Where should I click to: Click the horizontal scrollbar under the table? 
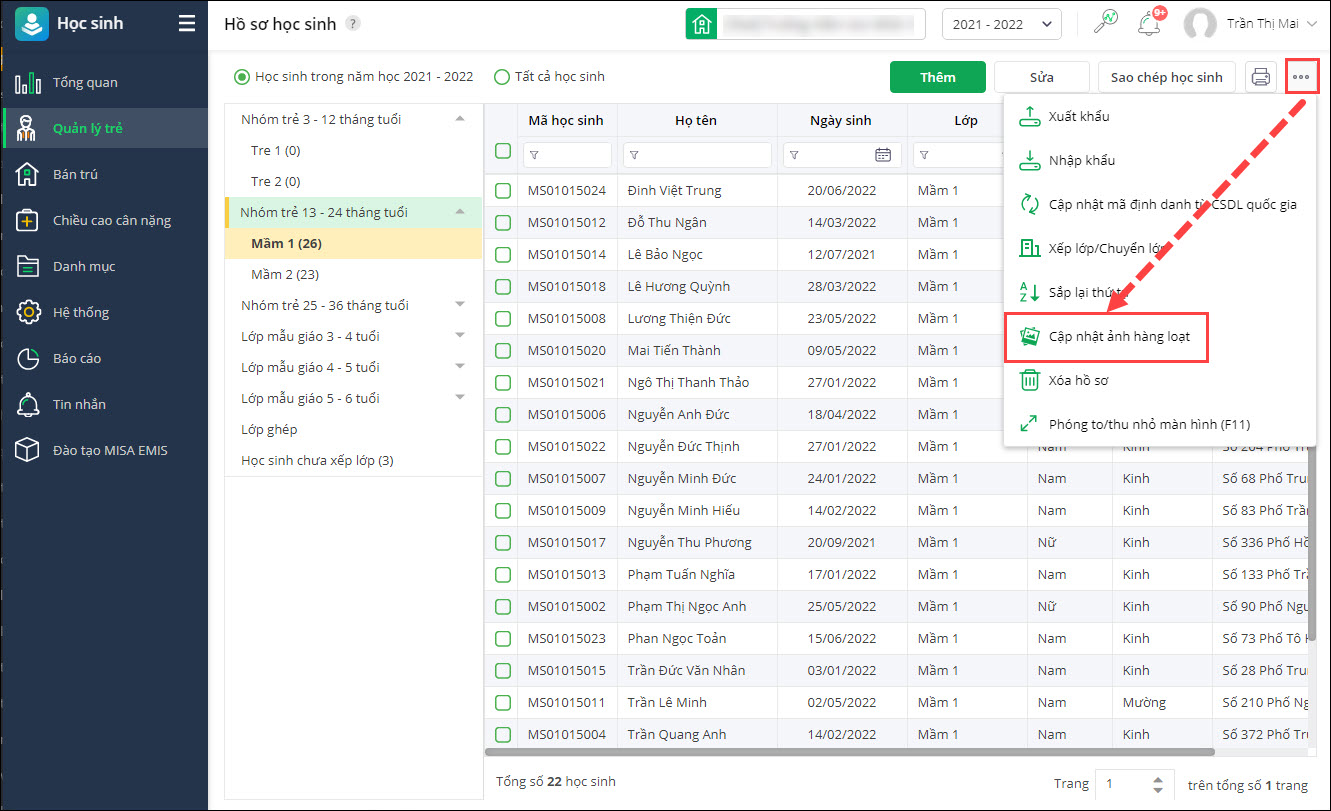pos(850,752)
